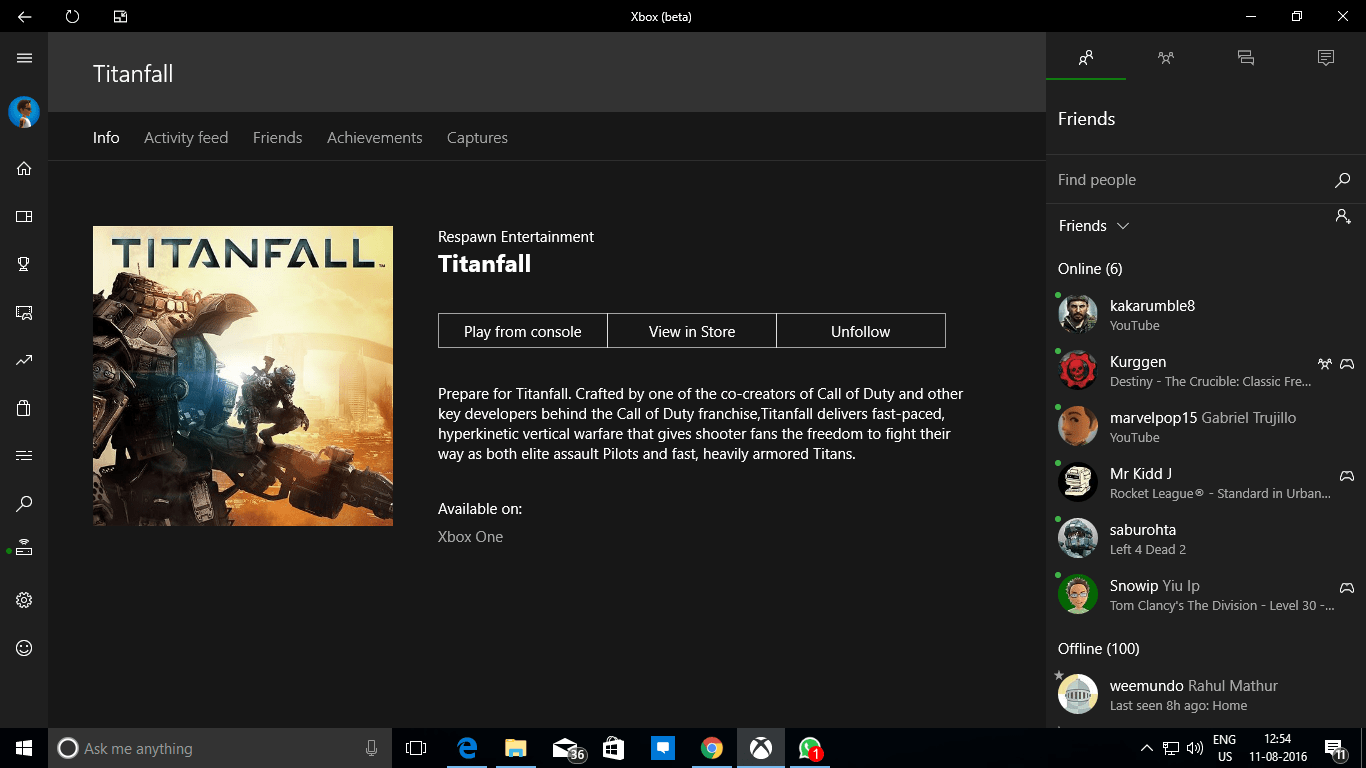Open marvelpop15 Gabriel Trujillo's entry
Viewport: 1366px width, 768px height.
1206,426
